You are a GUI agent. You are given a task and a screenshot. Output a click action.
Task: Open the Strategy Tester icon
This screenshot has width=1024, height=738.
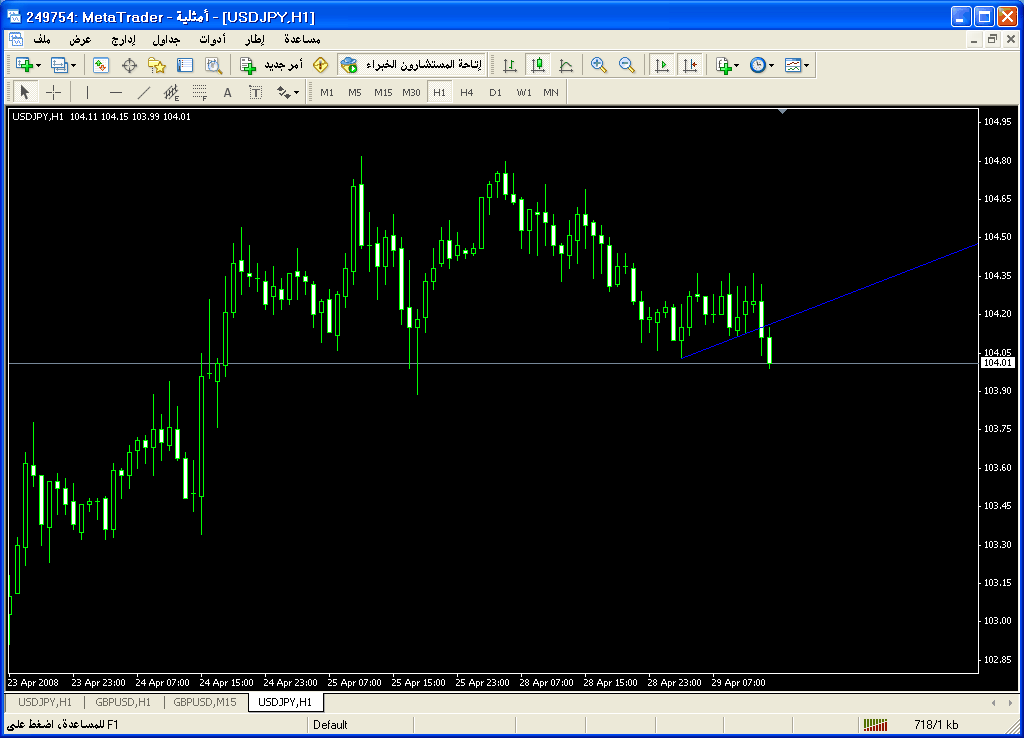point(213,65)
